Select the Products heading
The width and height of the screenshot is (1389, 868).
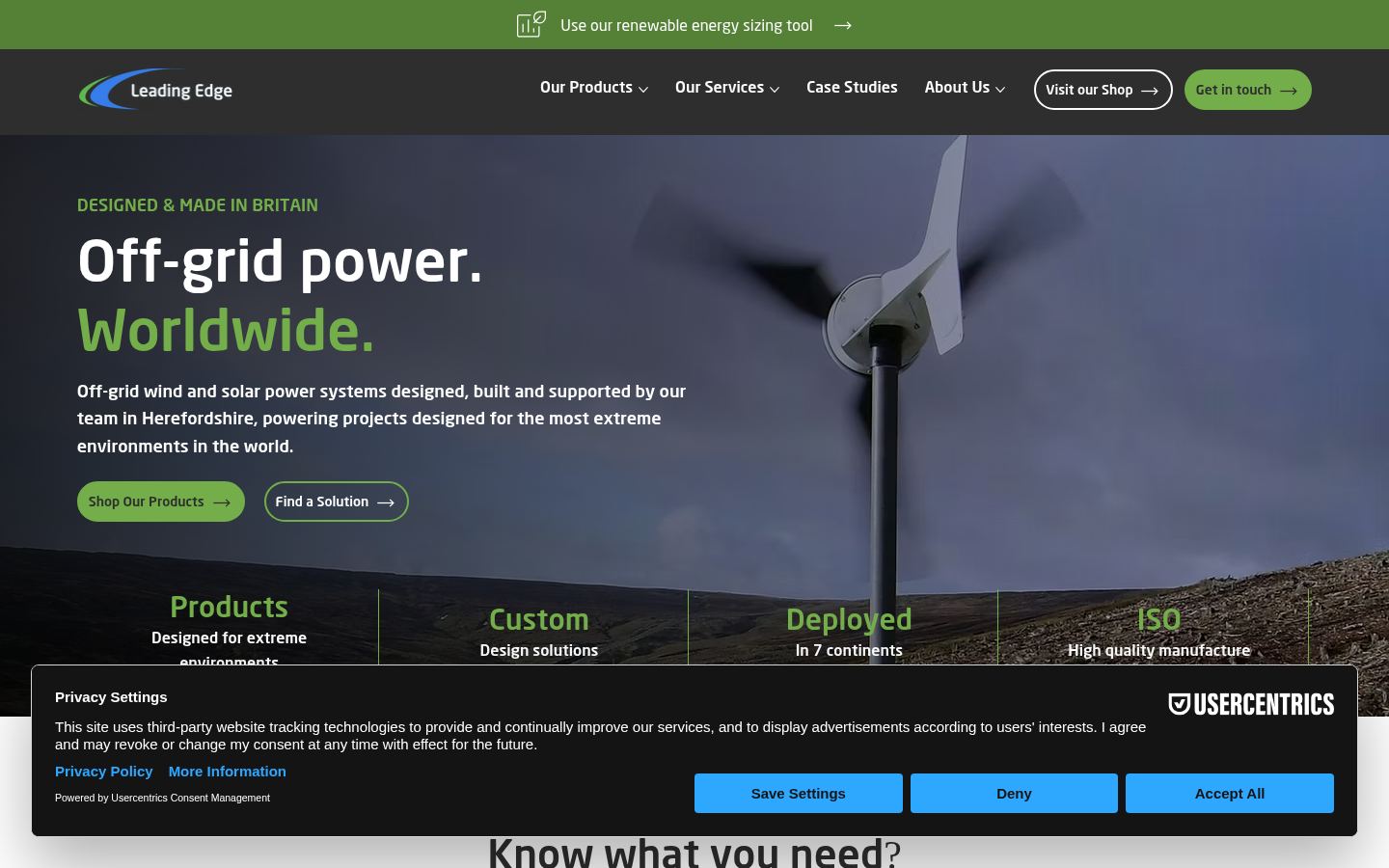tap(229, 607)
